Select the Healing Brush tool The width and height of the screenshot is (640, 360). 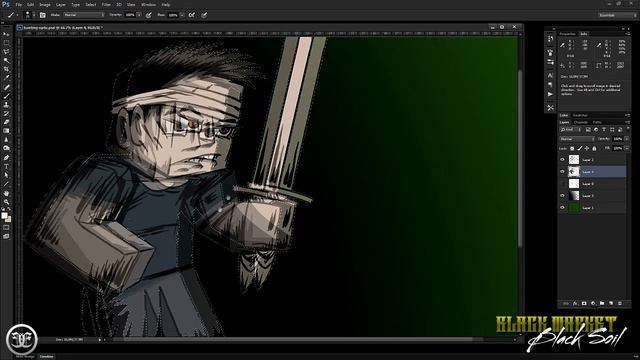(6, 87)
